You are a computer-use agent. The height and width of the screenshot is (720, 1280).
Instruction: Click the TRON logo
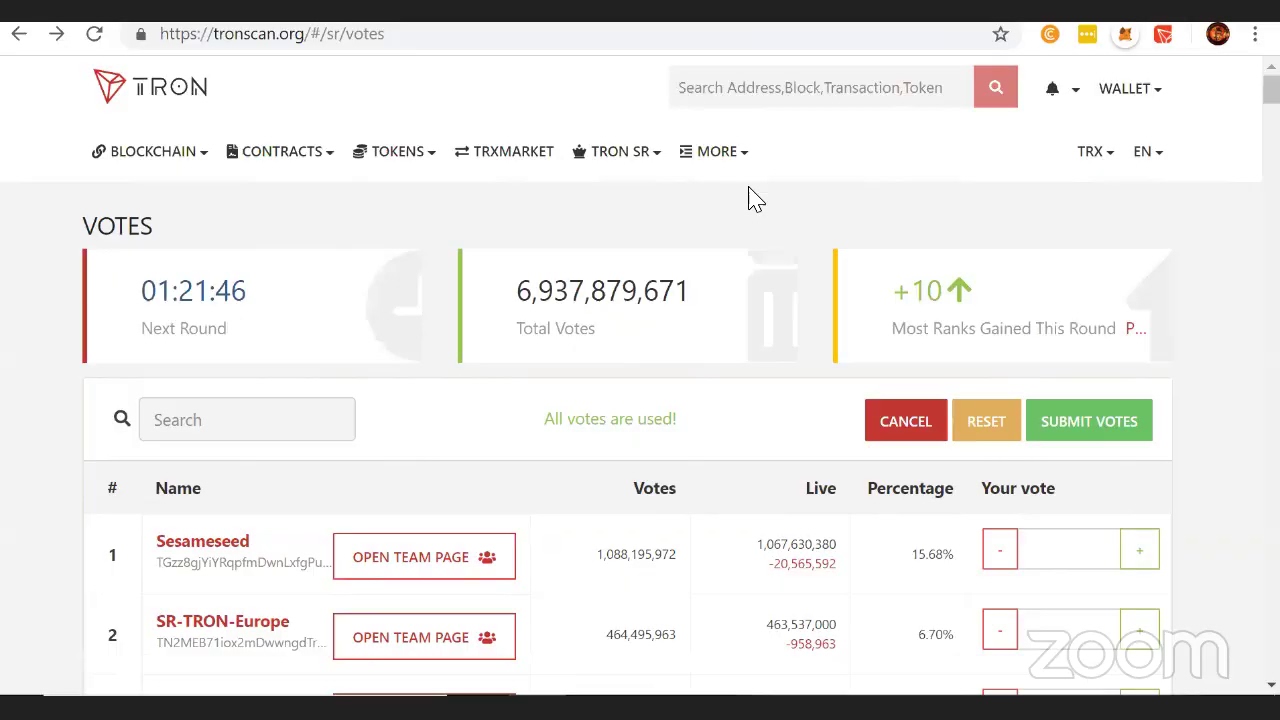(x=150, y=87)
